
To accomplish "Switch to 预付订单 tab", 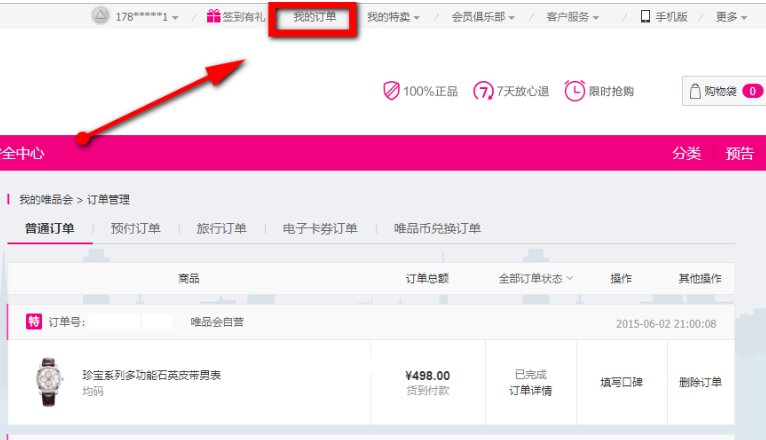I will (135, 229).
